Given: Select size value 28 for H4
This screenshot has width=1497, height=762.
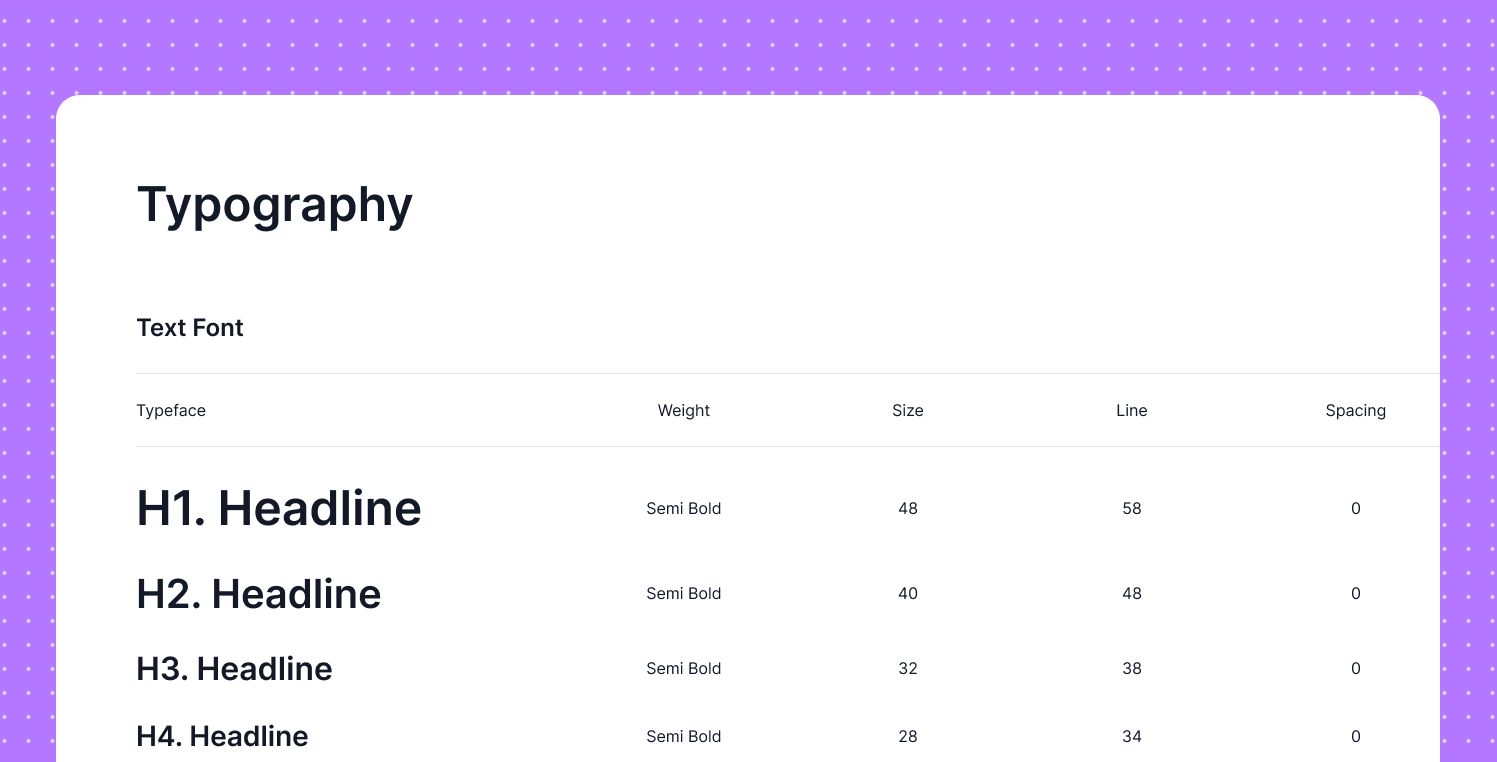Looking at the screenshot, I should [x=908, y=736].
